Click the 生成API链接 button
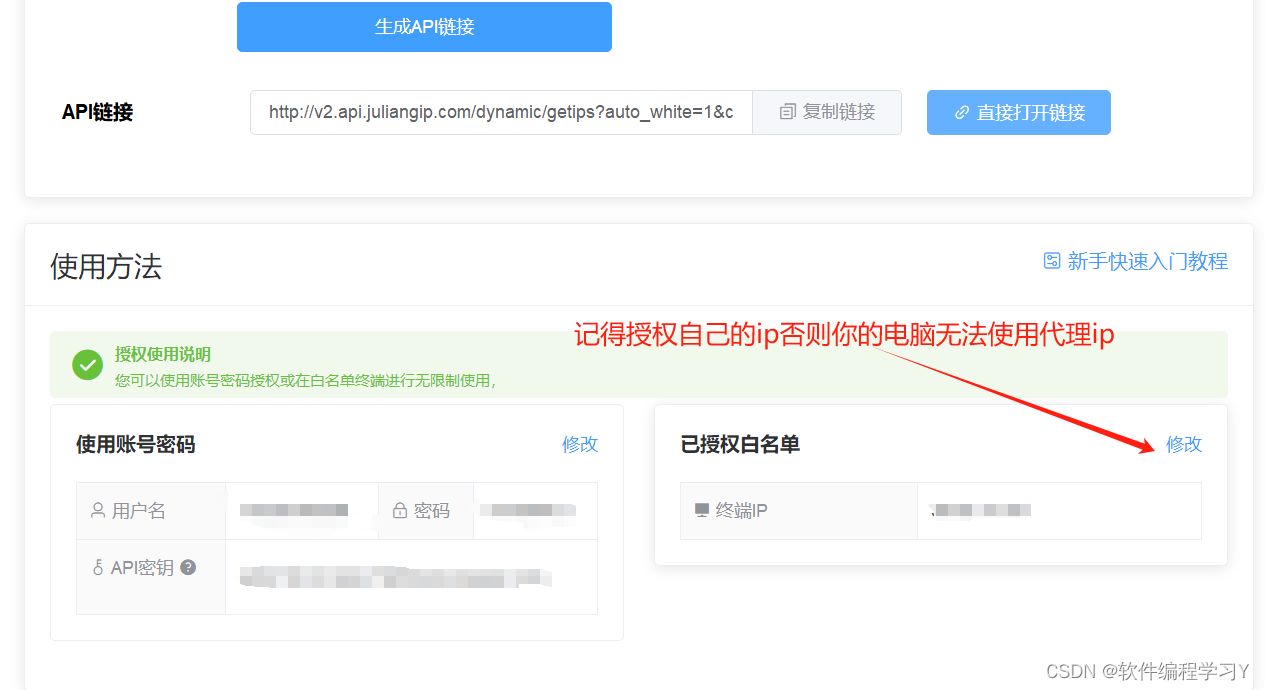Screen dimensions: 1265x690 point(424,27)
